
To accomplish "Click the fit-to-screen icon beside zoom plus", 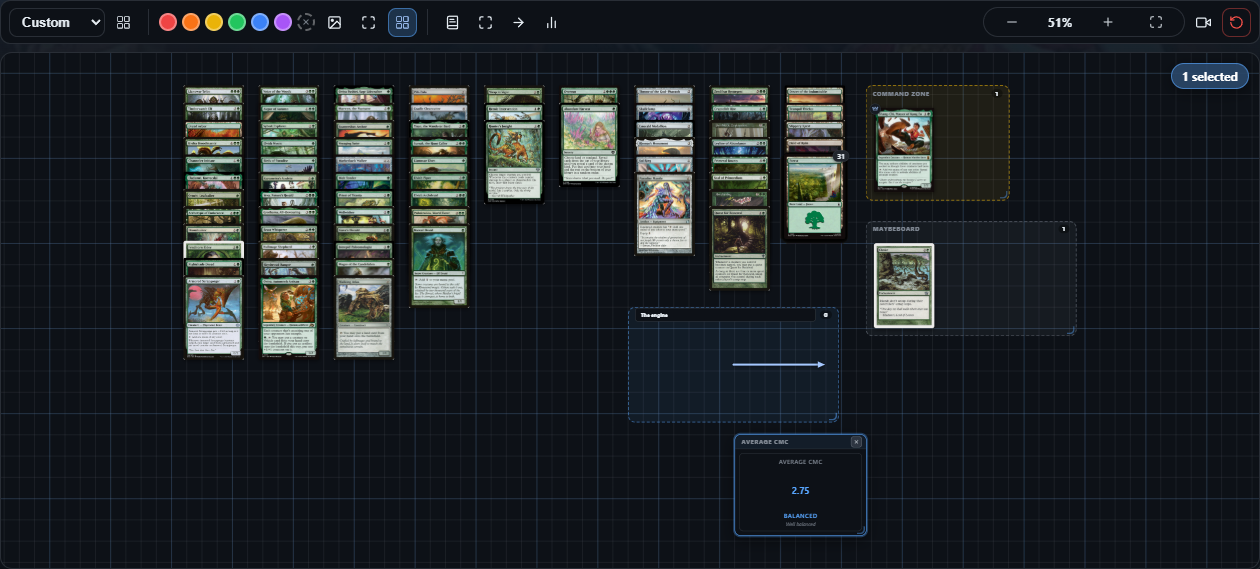I will point(1156,22).
